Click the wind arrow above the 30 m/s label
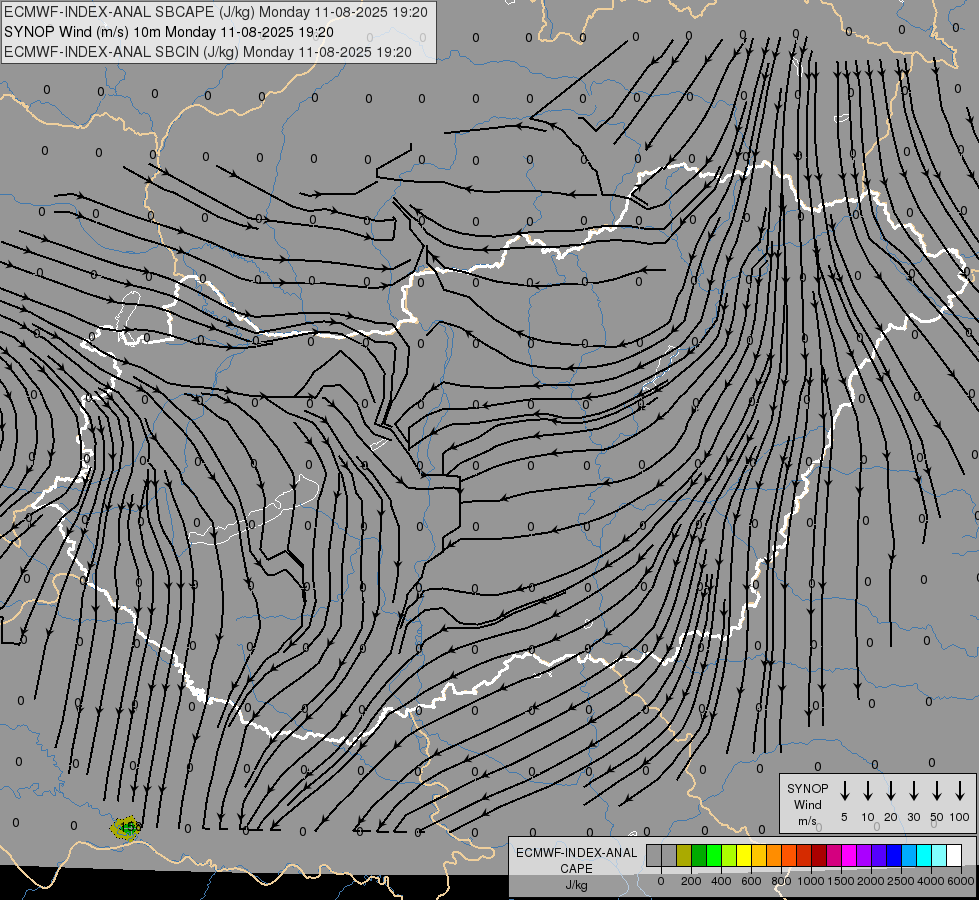Image resolution: width=979 pixels, height=900 pixels. (913, 790)
